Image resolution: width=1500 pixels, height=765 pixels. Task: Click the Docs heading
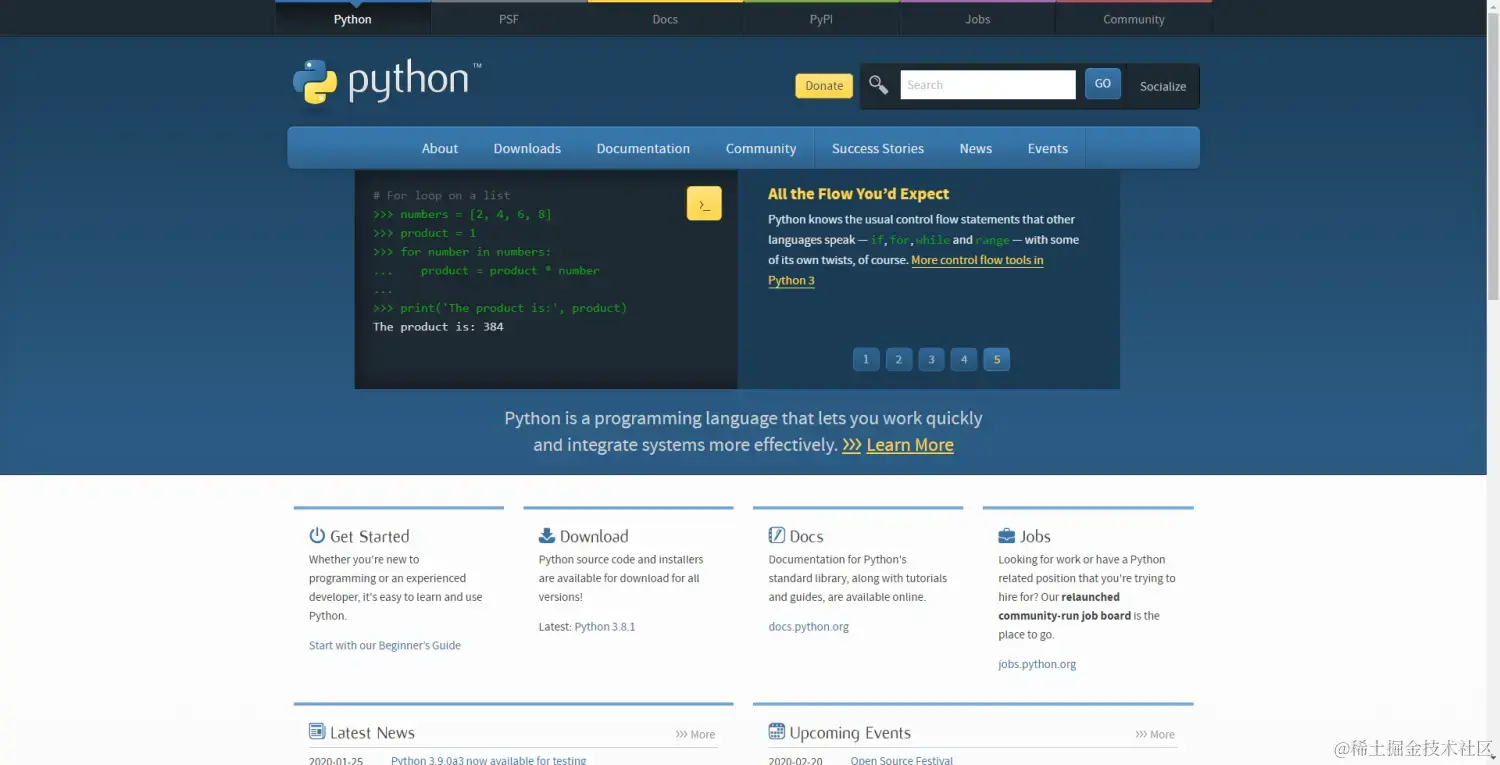807,536
